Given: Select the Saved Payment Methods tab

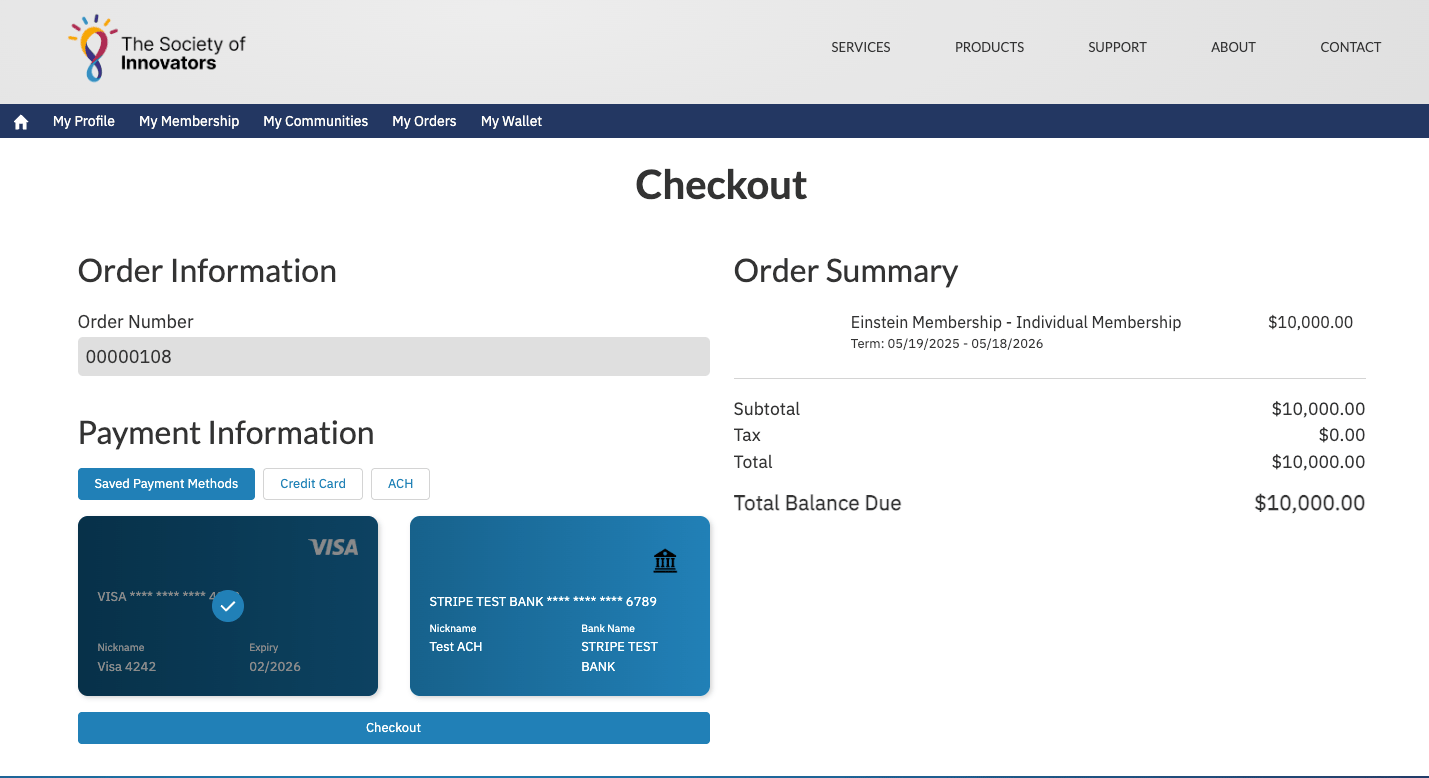Looking at the screenshot, I should coord(166,484).
